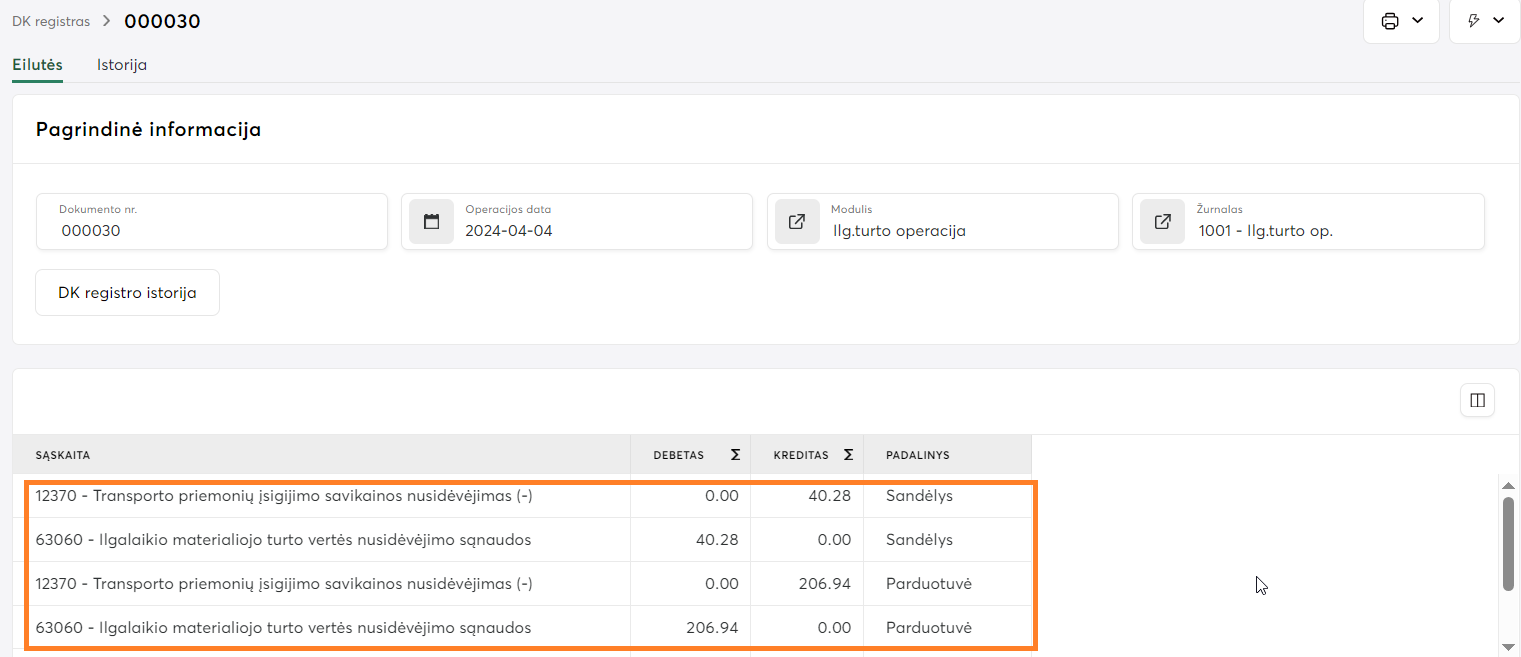Expand the print options dropdown arrow
1521x657 pixels.
[1418, 21]
